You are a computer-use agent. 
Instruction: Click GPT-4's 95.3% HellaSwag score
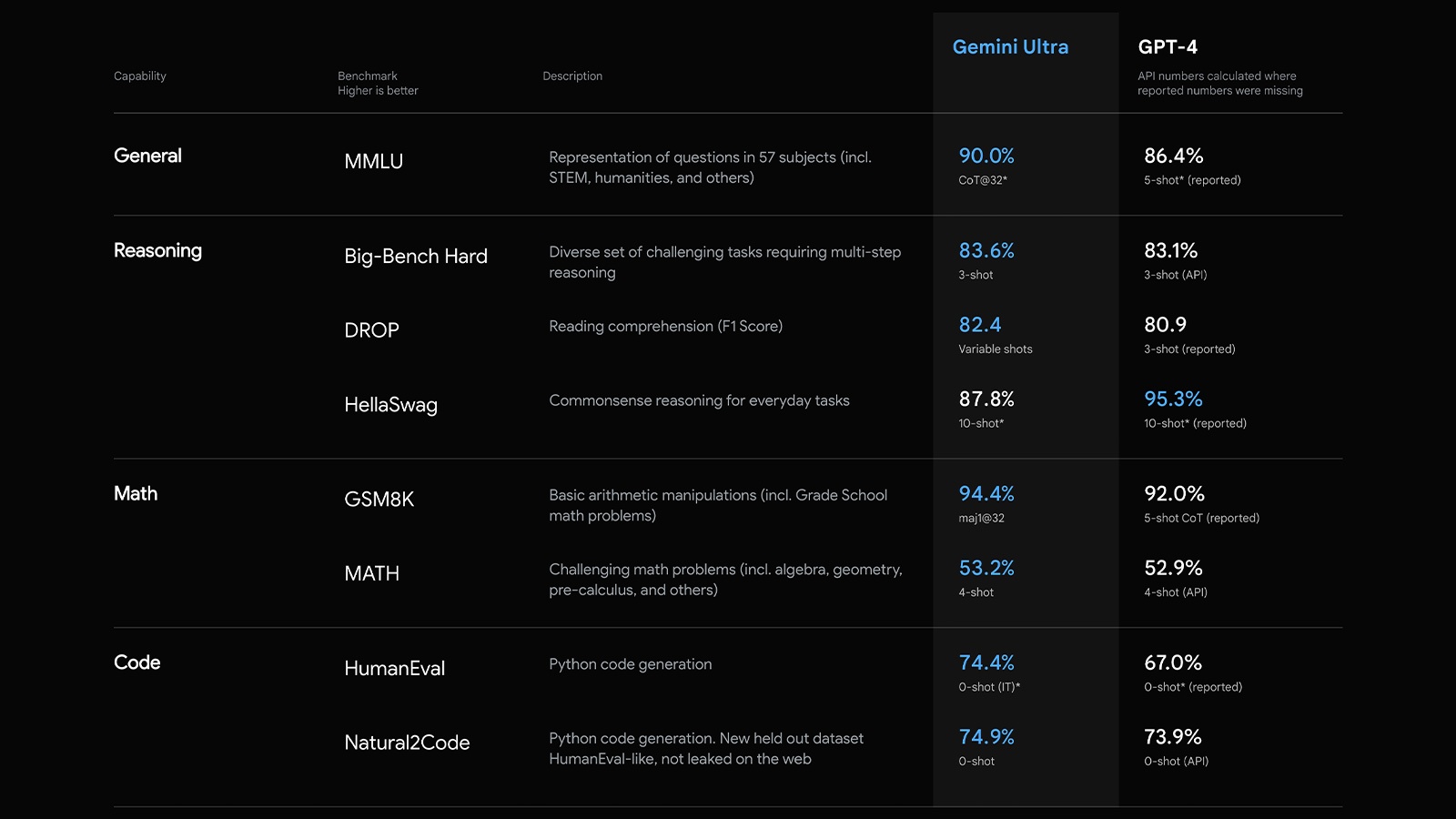(1173, 399)
